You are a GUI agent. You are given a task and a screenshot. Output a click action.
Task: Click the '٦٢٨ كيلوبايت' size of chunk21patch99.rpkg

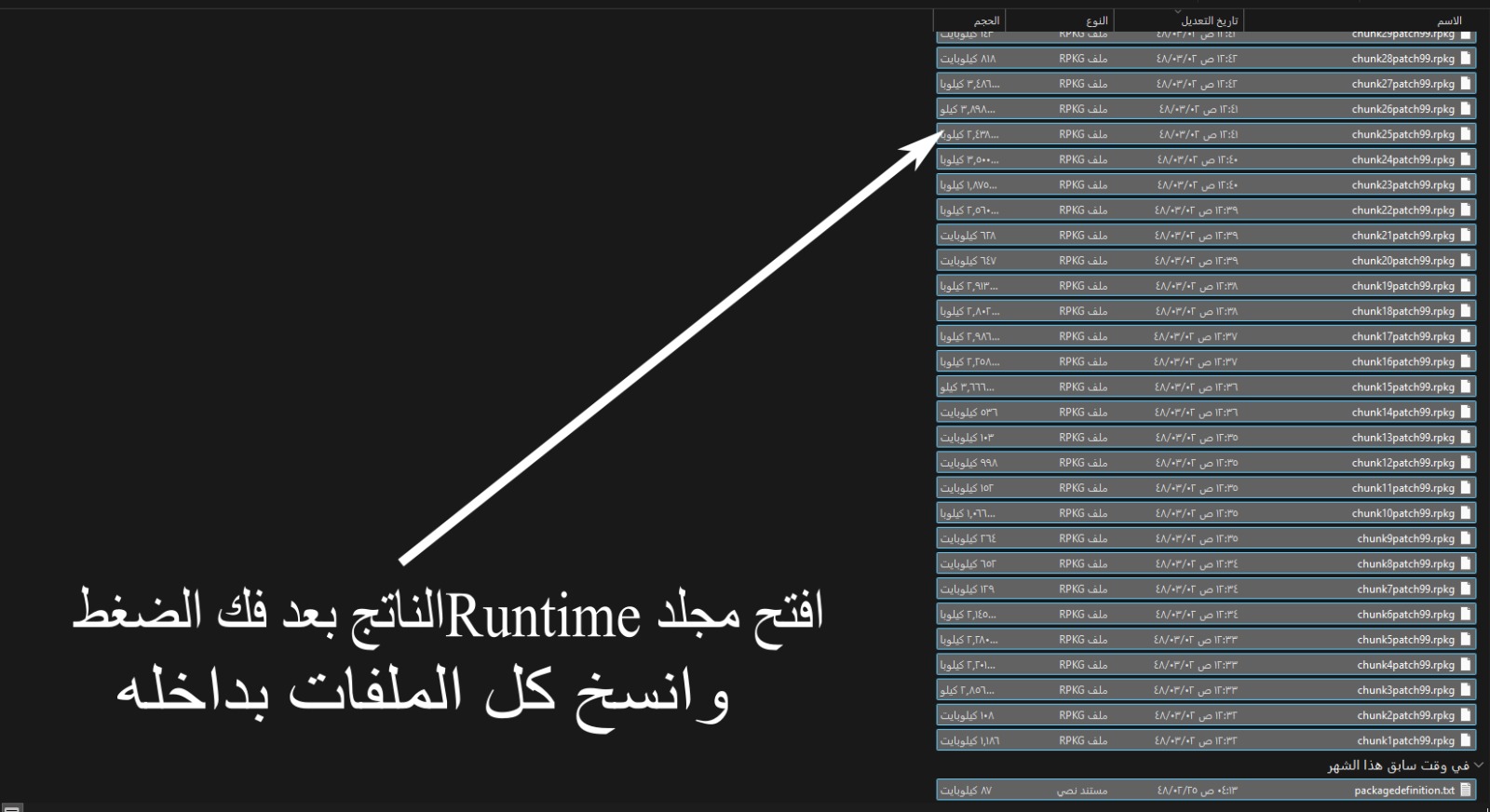coord(968,235)
